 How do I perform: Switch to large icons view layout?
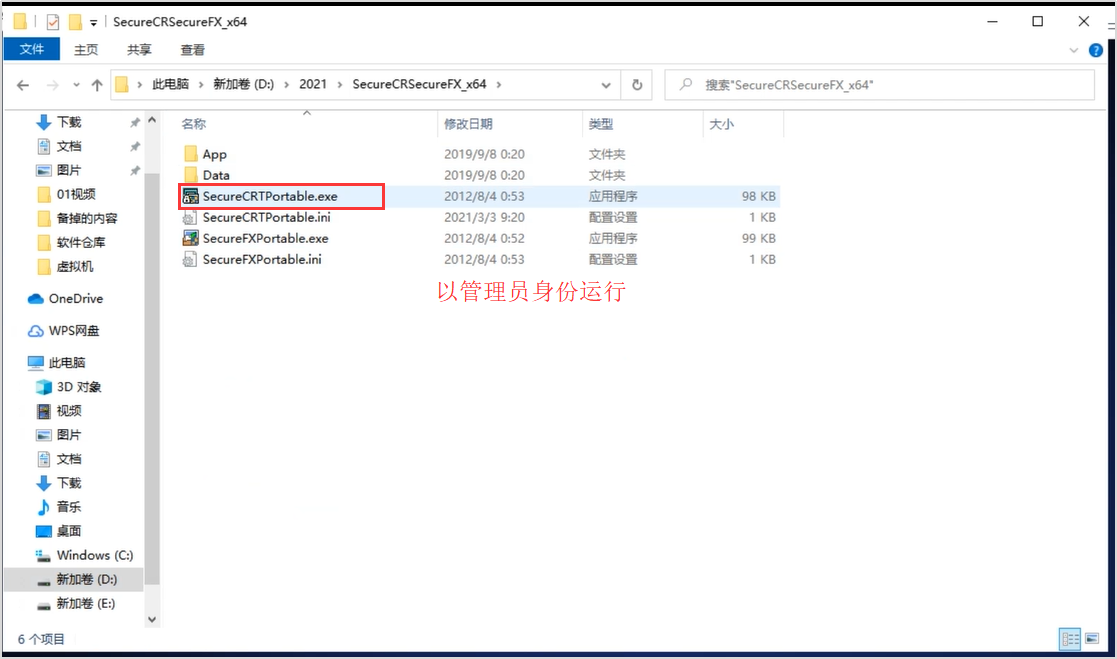tap(1092, 639)
